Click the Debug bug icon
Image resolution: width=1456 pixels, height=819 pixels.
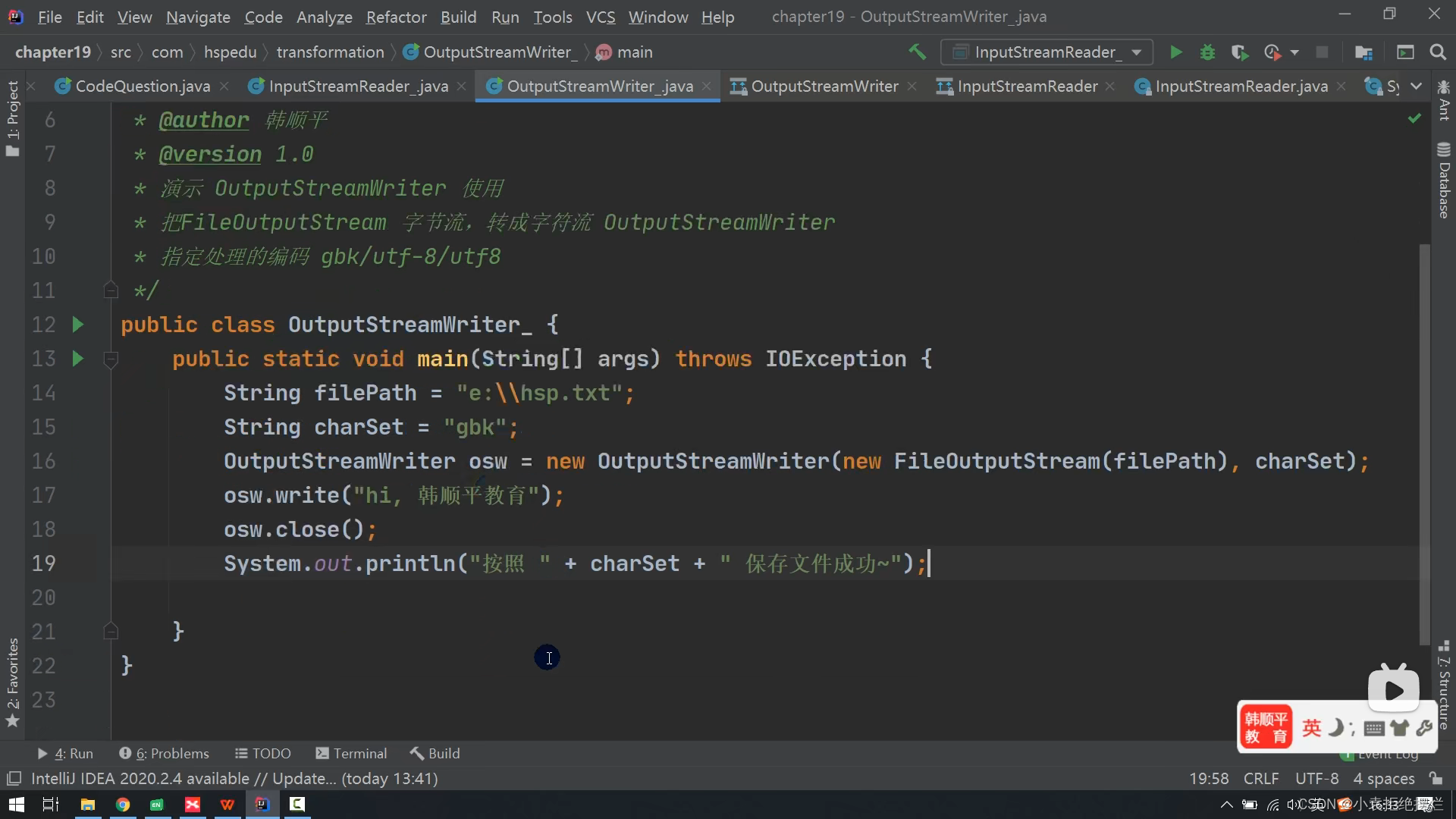(x=1207, y=52)
